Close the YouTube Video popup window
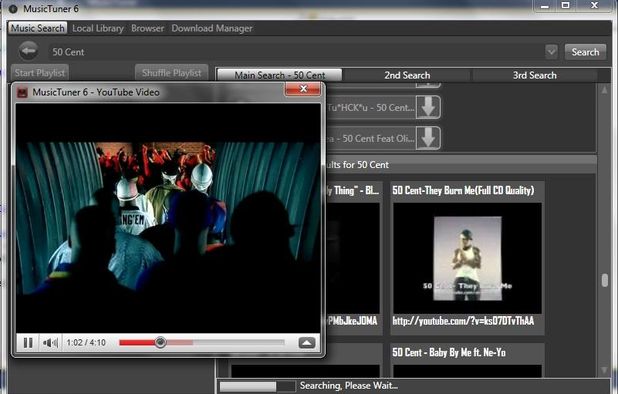The image size is (618, 394). click(x=303, y=89)
